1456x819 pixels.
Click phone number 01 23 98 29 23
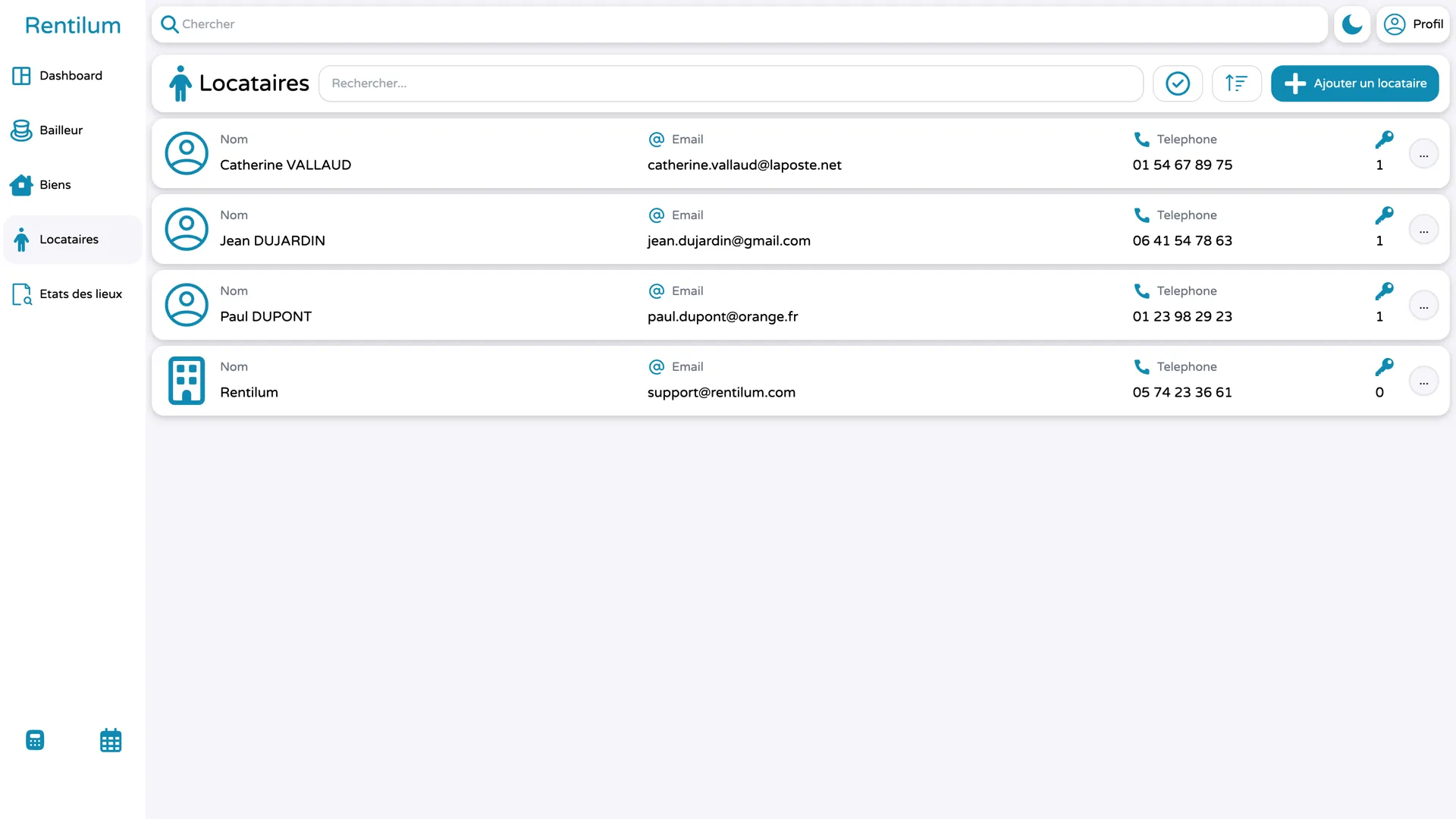tap(1182, 317)
